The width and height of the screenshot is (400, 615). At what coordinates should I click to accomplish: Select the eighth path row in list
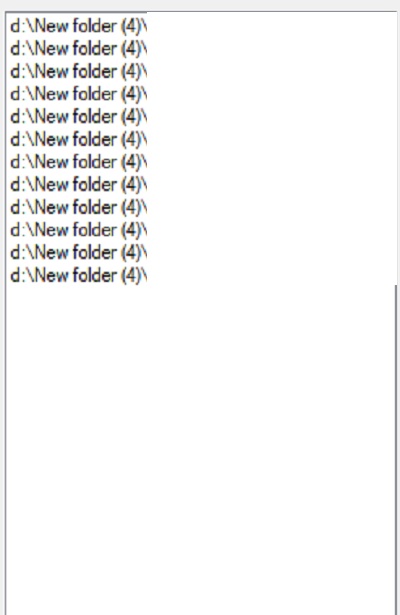tap(78, 185)
